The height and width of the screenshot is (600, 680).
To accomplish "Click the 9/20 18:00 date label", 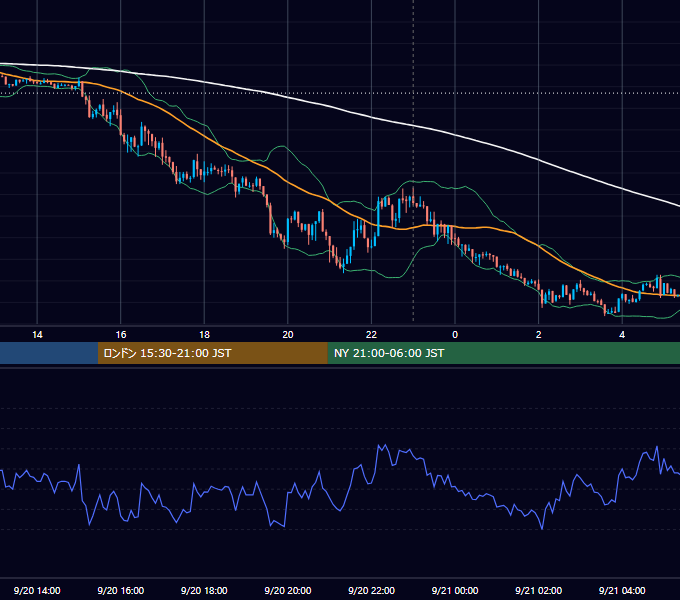I will [204, 590].
